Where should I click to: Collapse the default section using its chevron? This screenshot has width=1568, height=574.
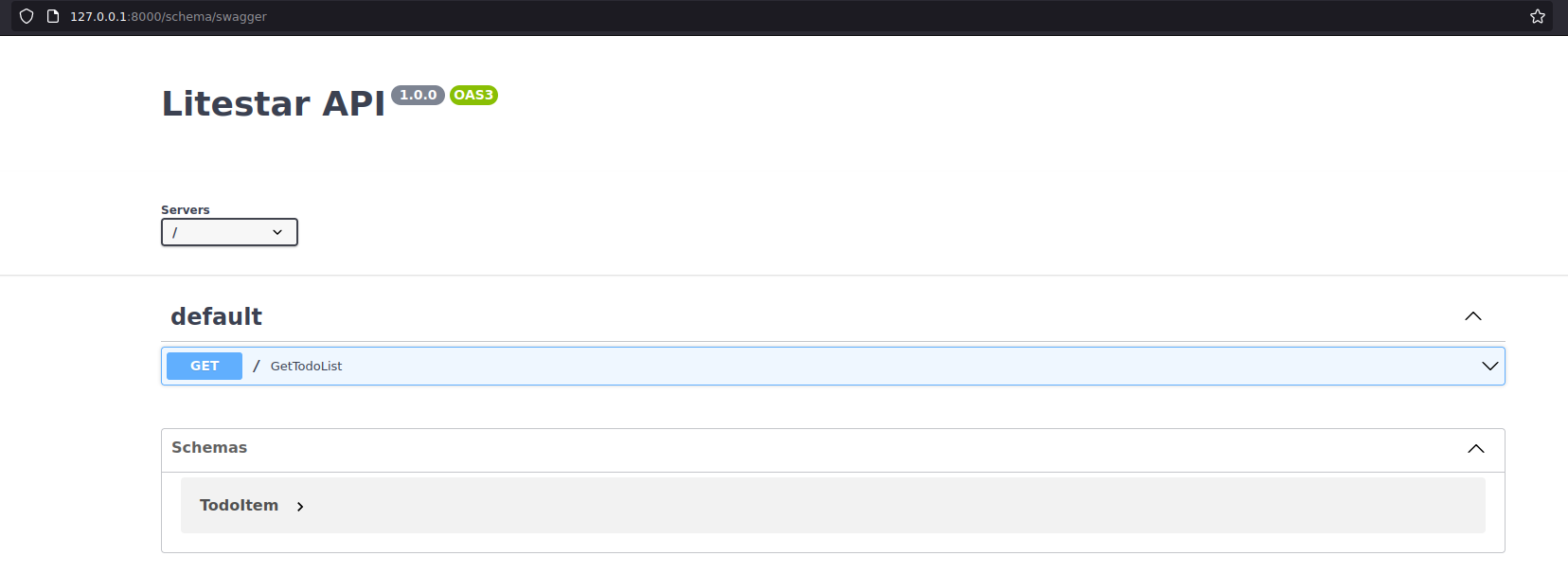click(x=1472, y=316)
